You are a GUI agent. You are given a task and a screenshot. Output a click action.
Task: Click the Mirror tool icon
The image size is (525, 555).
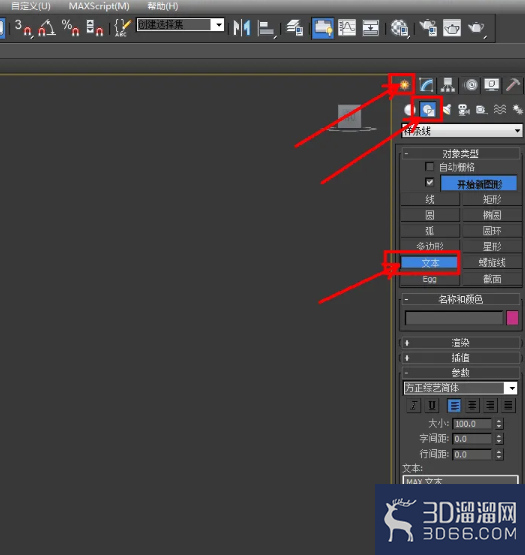[x=242, y=28]
